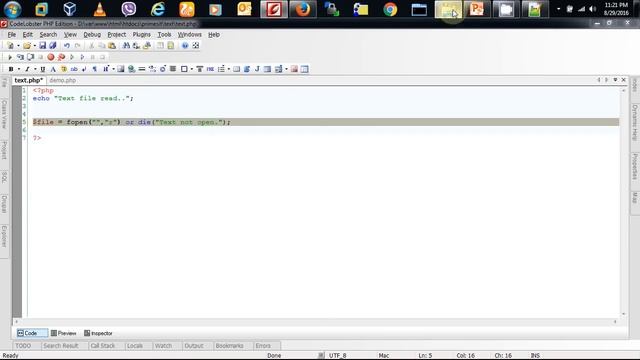Open the Explorer side panel tab
This screenshot has width=640, height=360.
pos(4,236)
